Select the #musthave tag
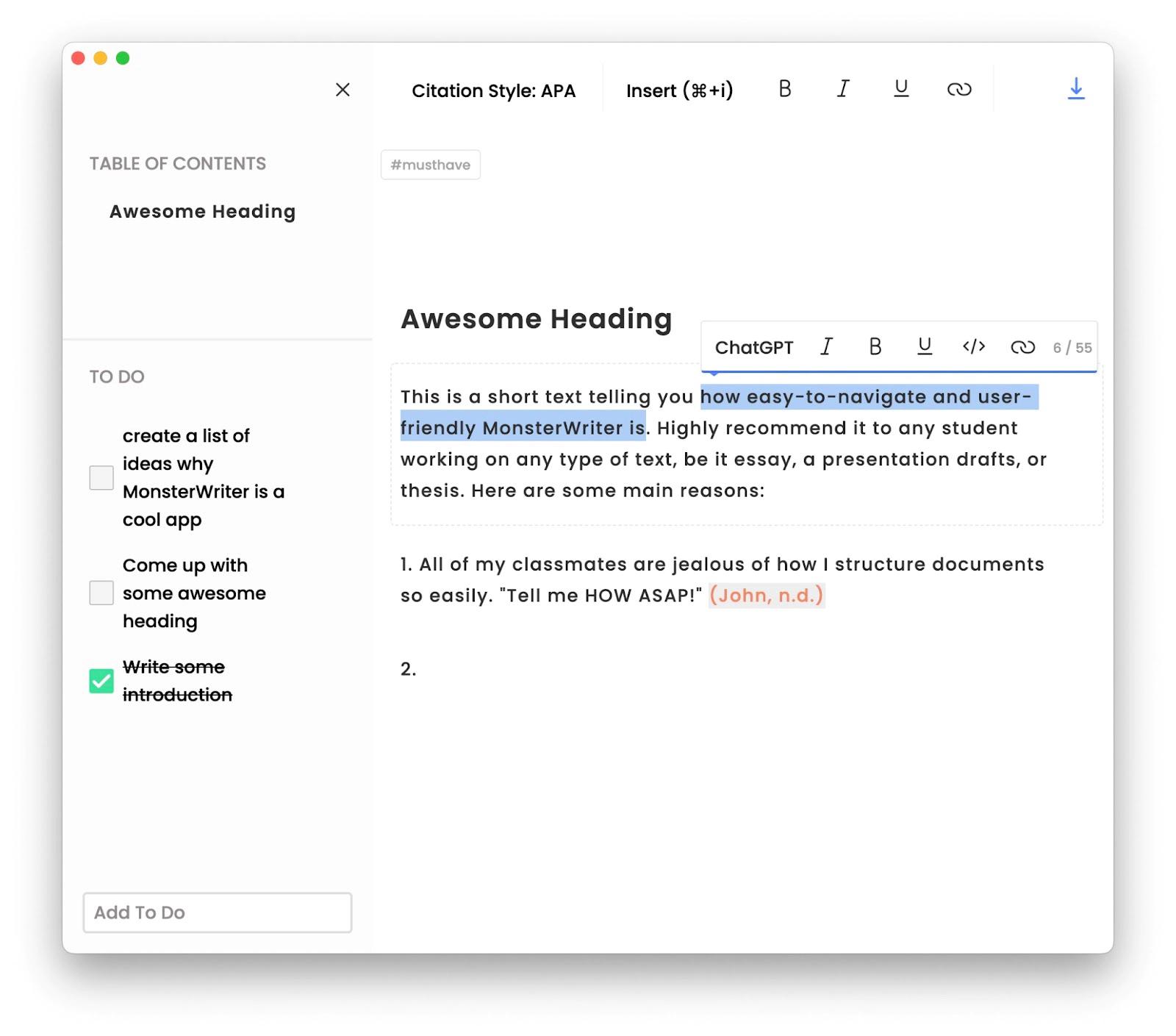Screen dimensions: 1176x1036 (431, 165)
